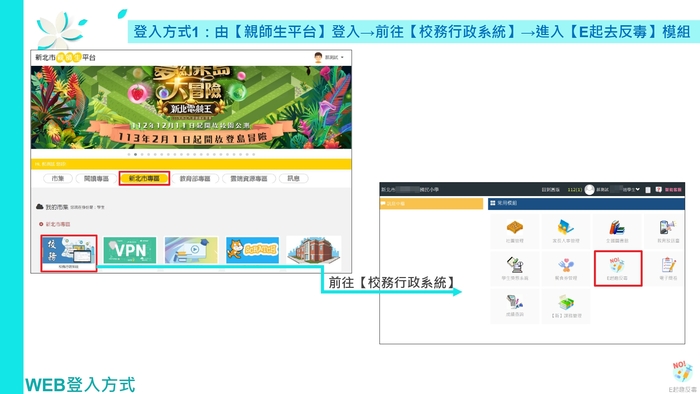This screenshot has height=394, width=700.
Task: Click the orange message center panel header
Action: (431, 203)
